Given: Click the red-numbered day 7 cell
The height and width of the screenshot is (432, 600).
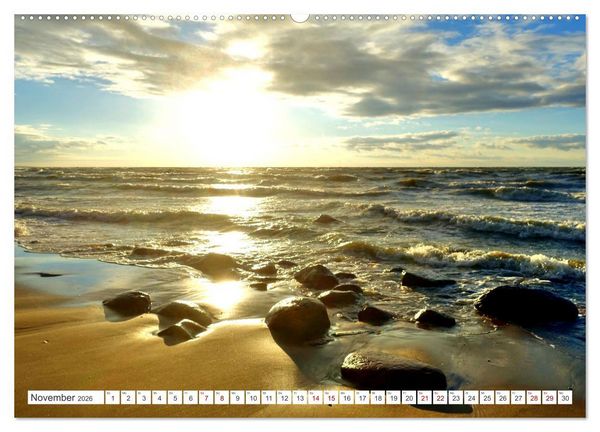Looking at the screenshot, I should [x=206, y=398].
